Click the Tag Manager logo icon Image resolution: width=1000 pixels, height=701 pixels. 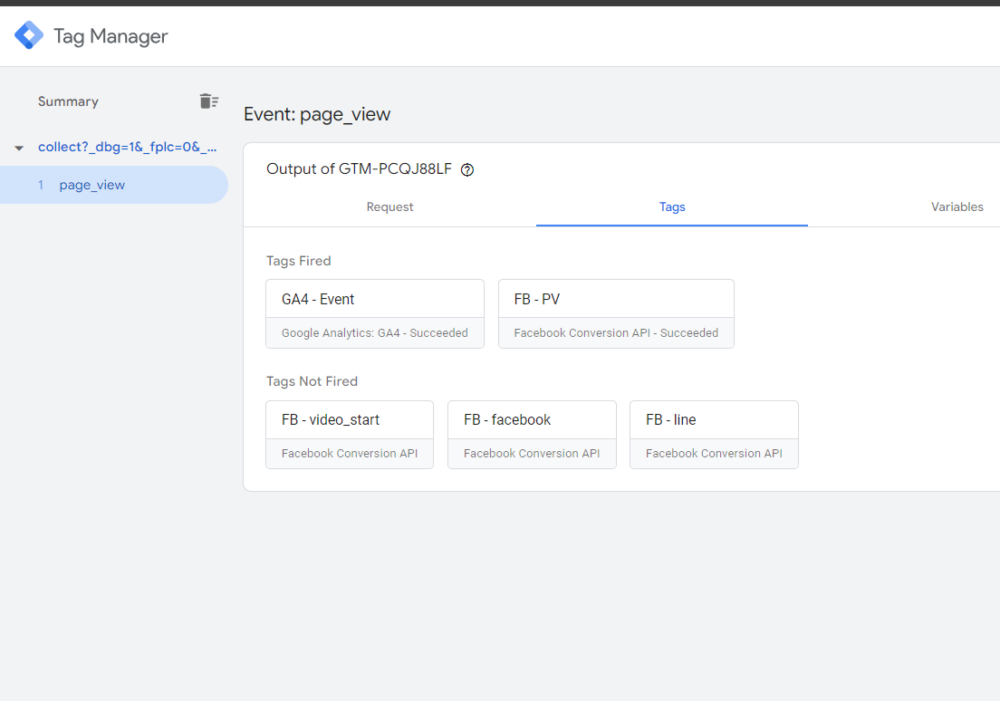tap(29, 35)
